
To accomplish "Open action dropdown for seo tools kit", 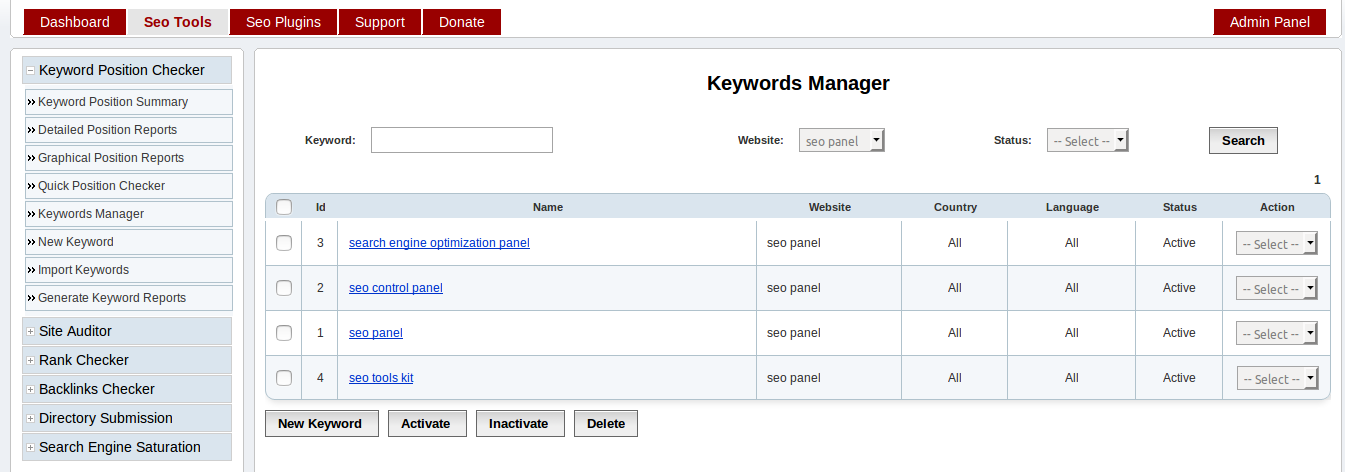I will tap(1277, 379).
